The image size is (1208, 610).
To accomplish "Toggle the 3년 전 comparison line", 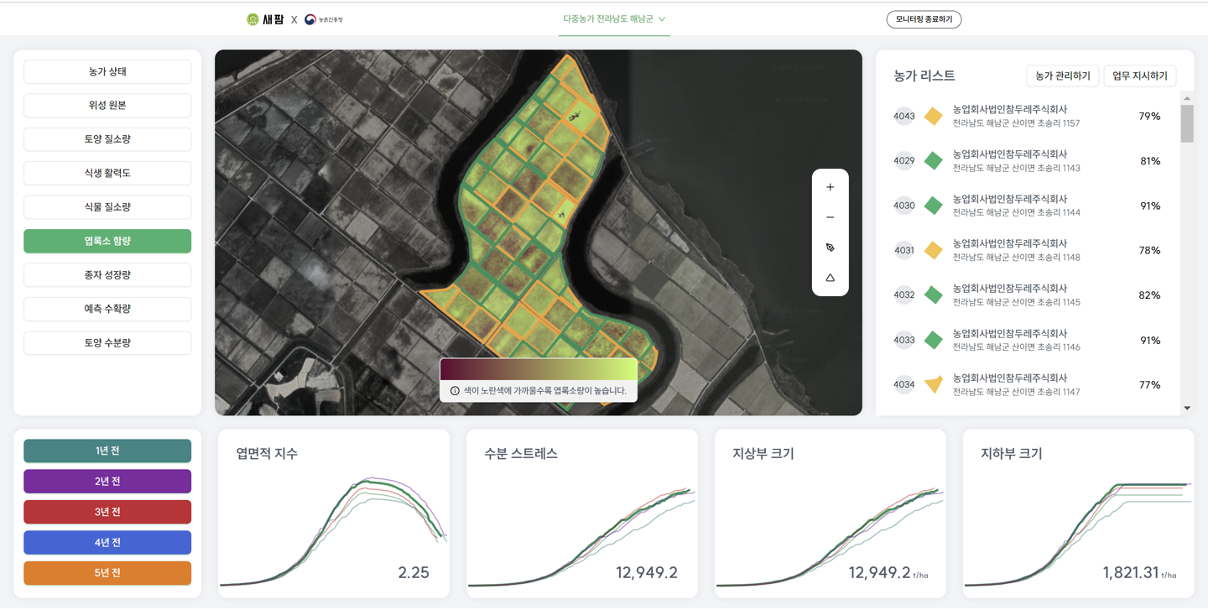I will point(107,512).
